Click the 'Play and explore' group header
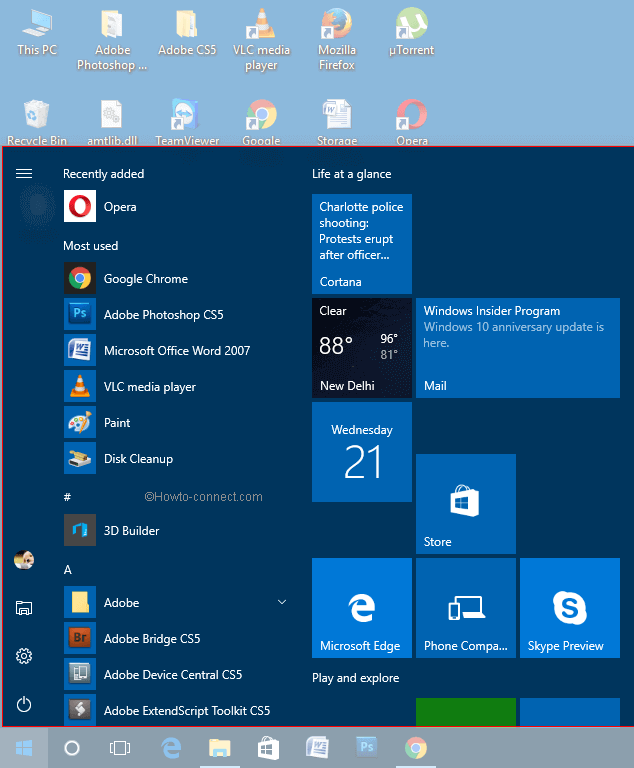The image size is (634, 768). pyautogui.click(x=355, y=678)
